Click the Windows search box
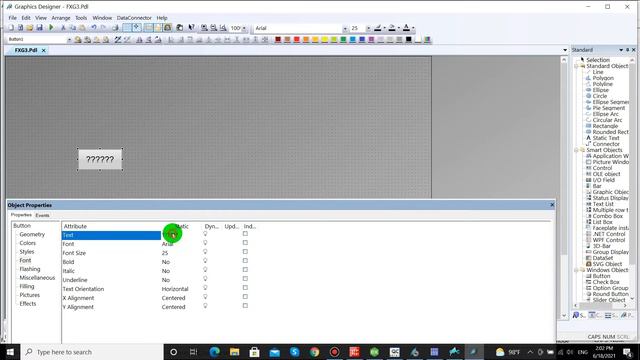The height and width of the screenshot is (360, 640). (x=92, y=352)
